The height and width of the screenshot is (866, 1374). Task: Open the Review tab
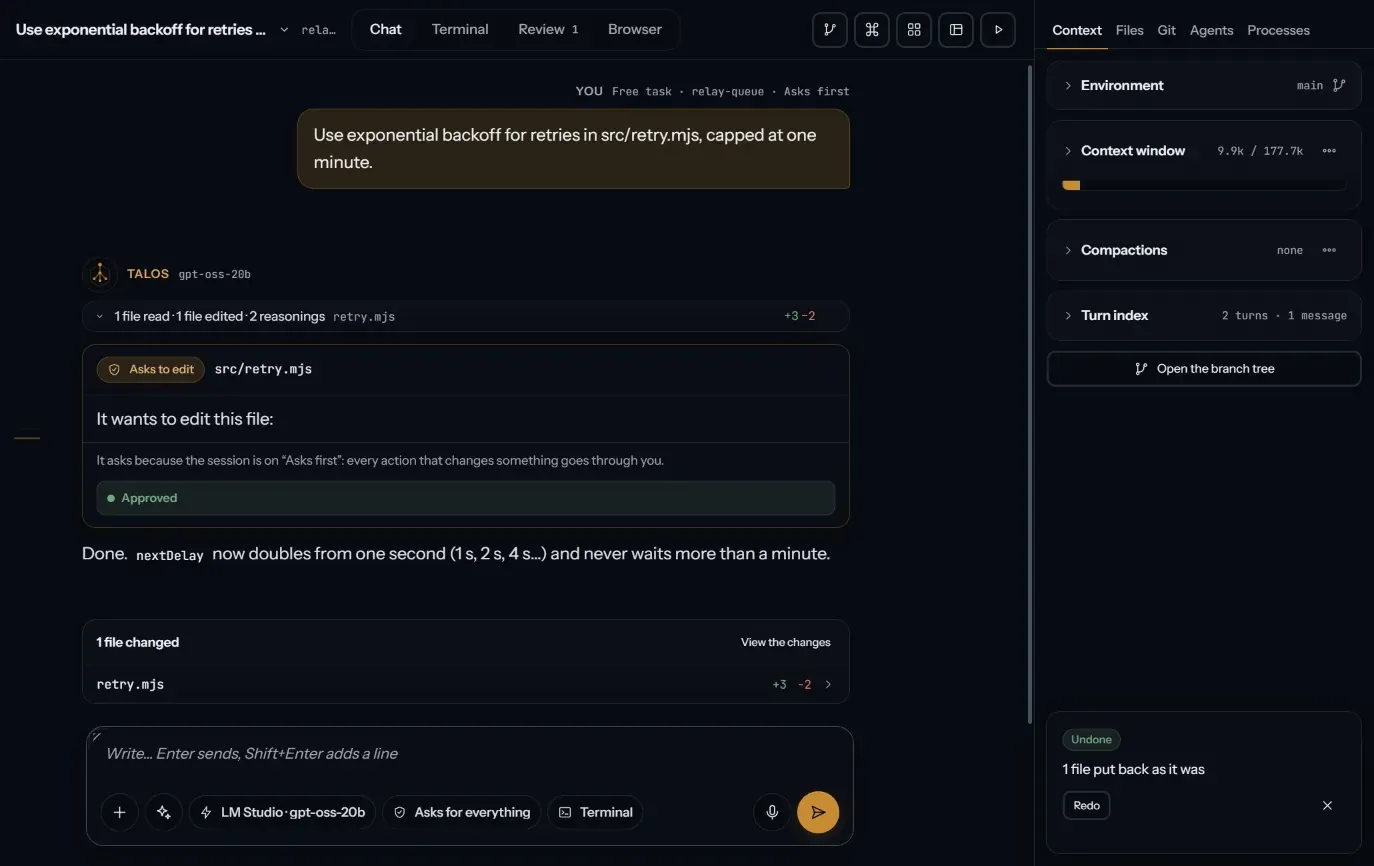point(548,30)
